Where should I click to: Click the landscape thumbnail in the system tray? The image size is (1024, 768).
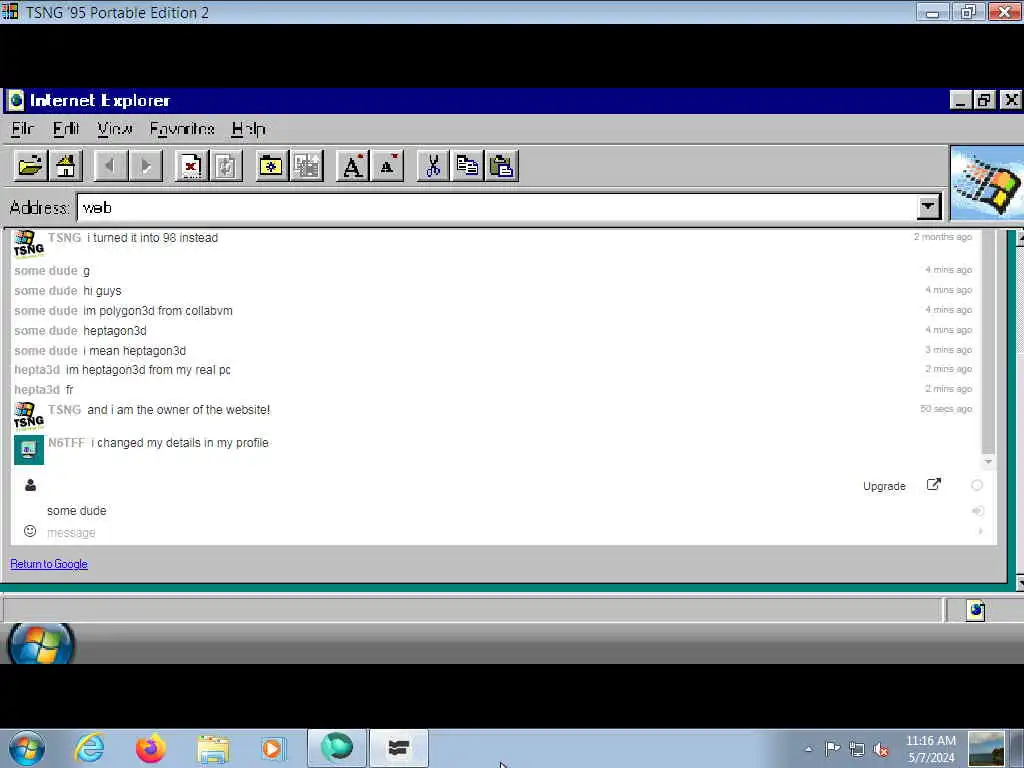click(x=986, y=748)
